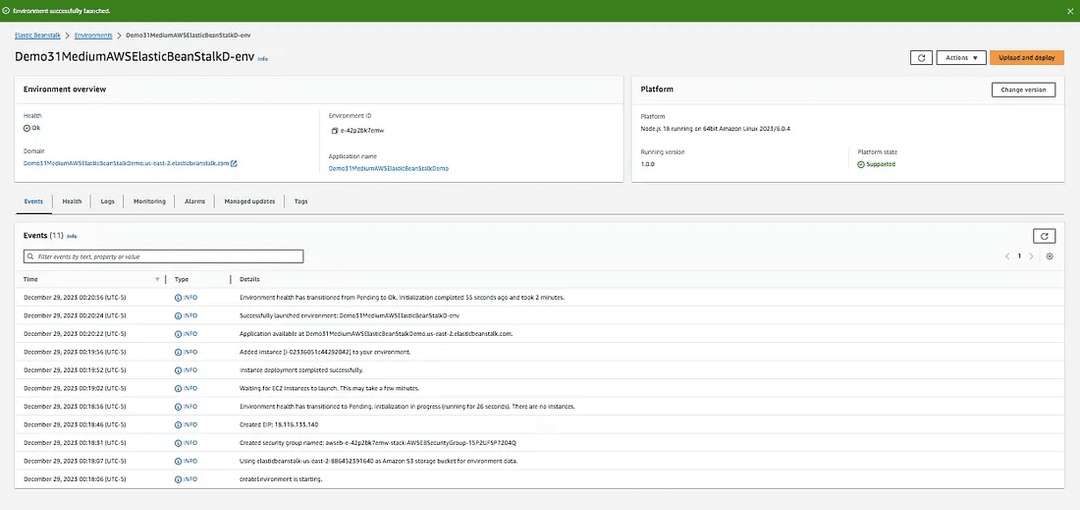Image resolution: width=1080 pixels, height=510 pixels.
Task: Select the Events tab
Action: [33, 201]
